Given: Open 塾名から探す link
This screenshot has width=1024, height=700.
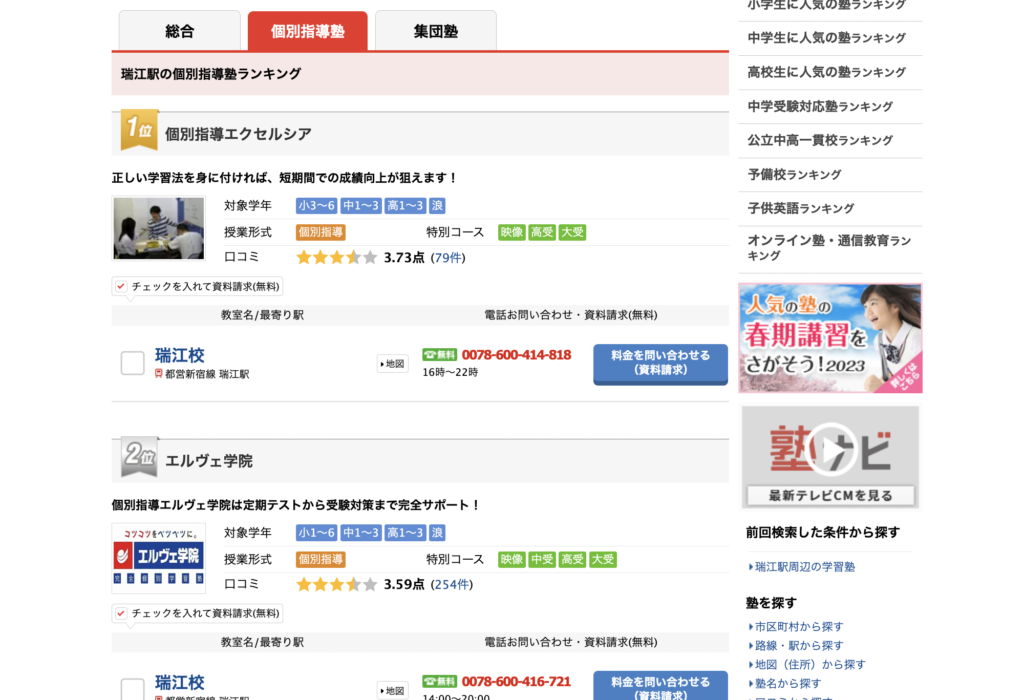Looking at the screenshot, I should 788,684.
